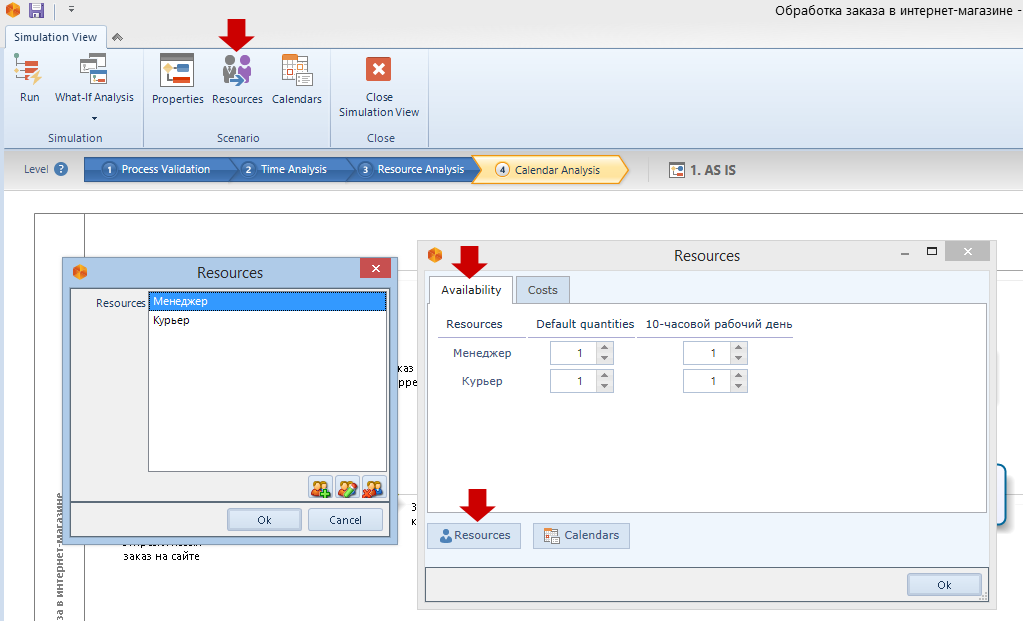
Task: Select the Calendar Analysis level
Action: [x=550, y=170]
